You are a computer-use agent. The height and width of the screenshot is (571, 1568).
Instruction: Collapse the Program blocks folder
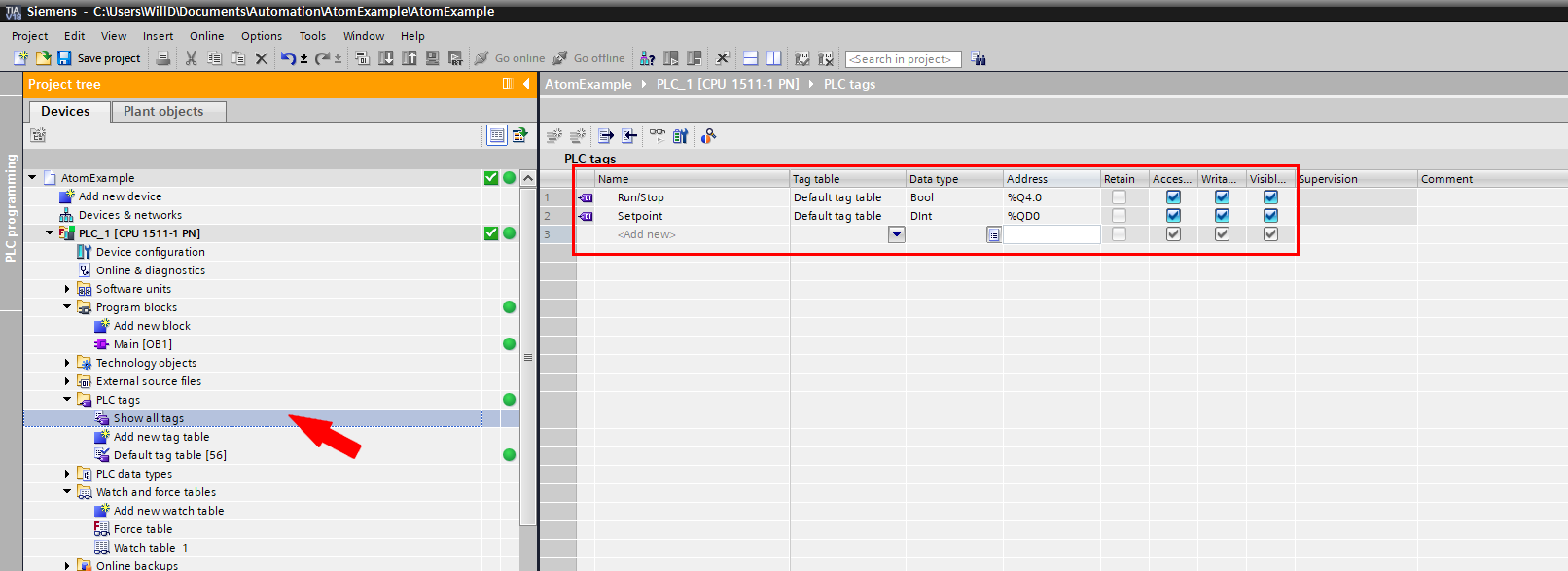(x=67, y=307)
